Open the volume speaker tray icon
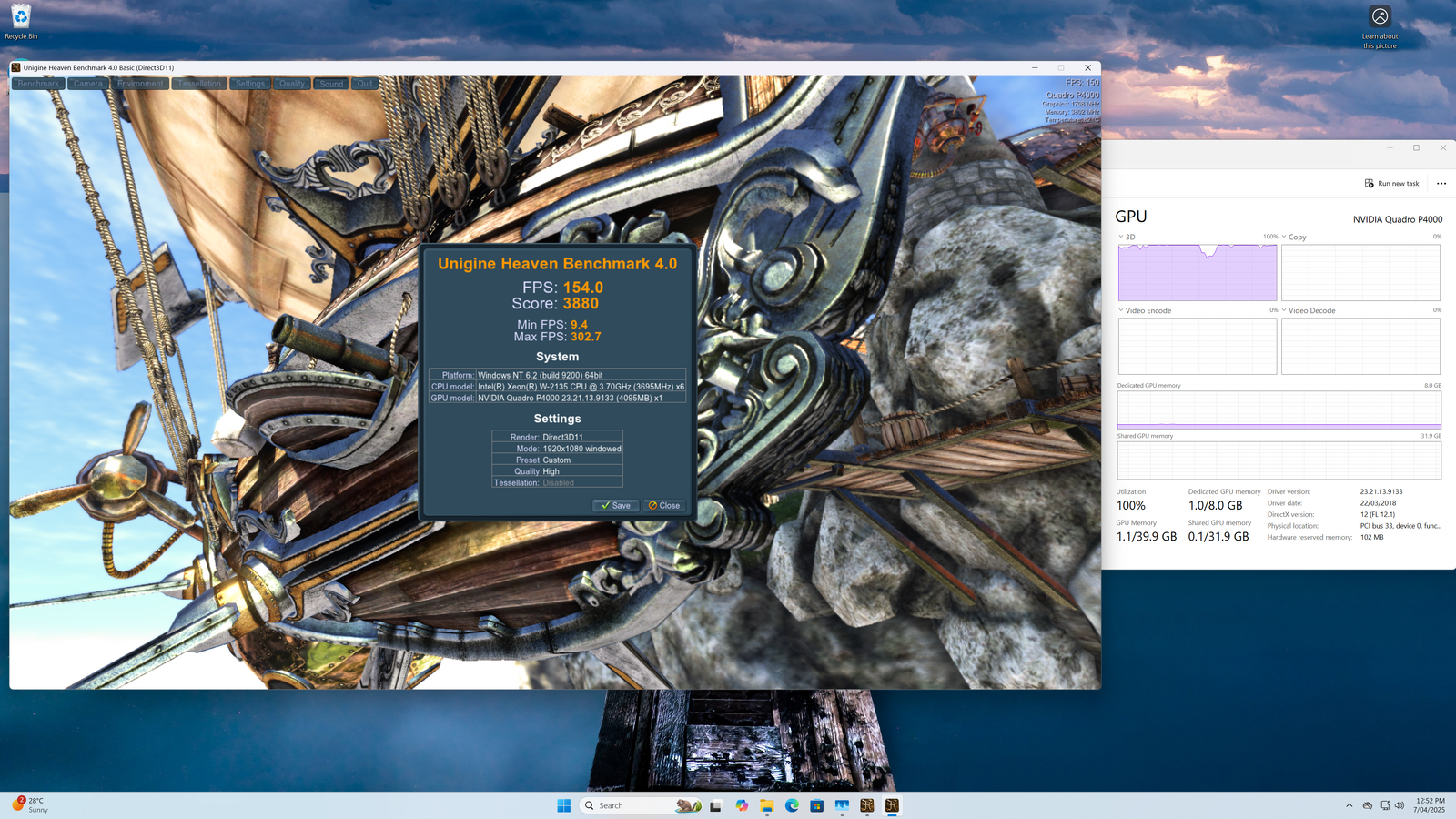Viewport: 1456px width, 819px height. 1400,805
